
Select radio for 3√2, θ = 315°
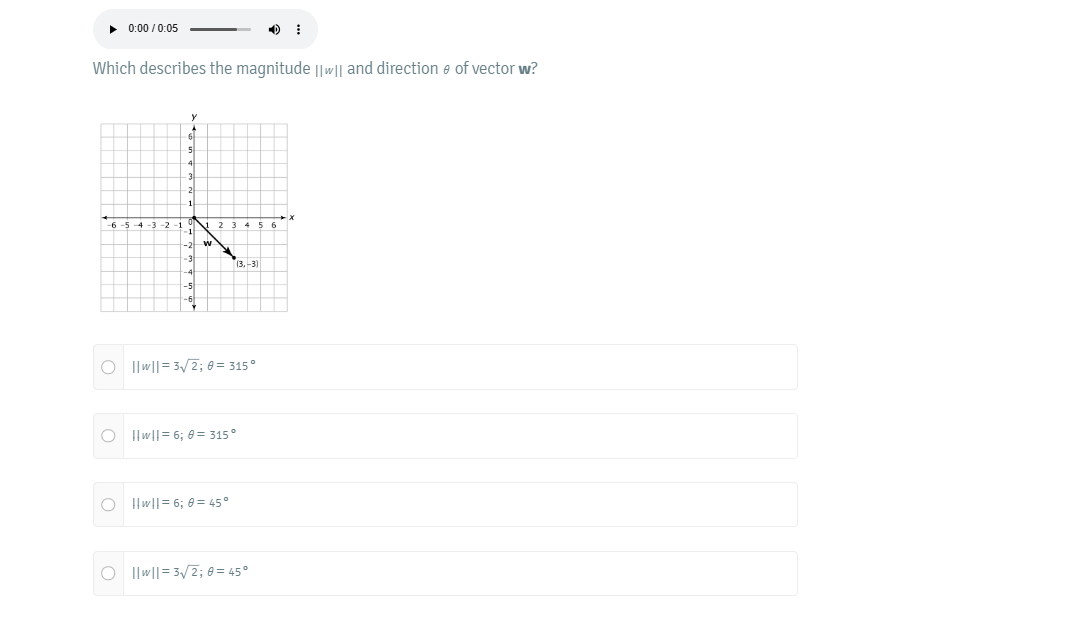[108, 367]
